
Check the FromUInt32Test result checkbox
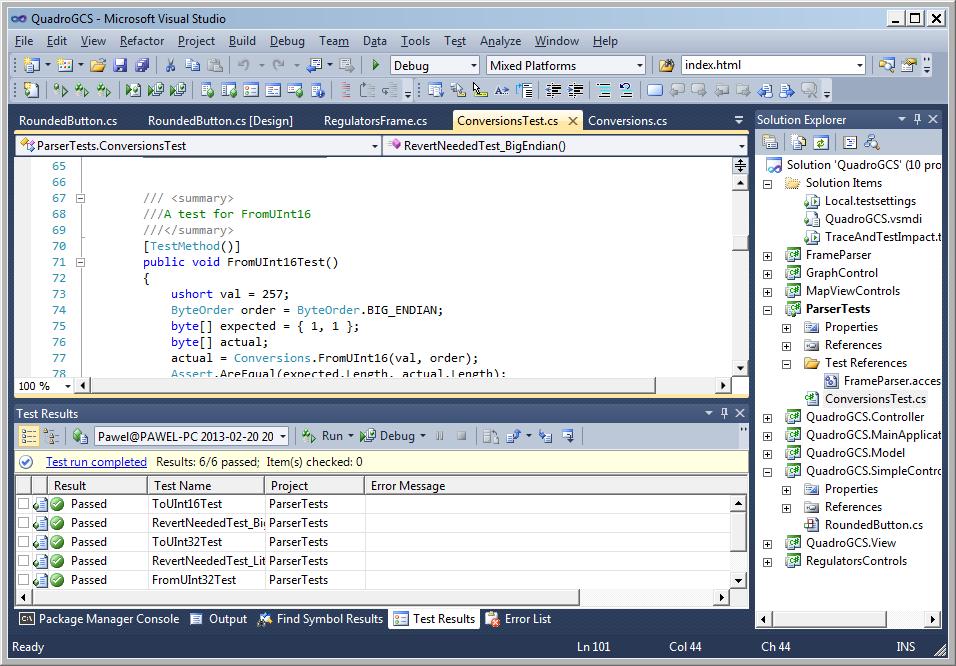23,579
